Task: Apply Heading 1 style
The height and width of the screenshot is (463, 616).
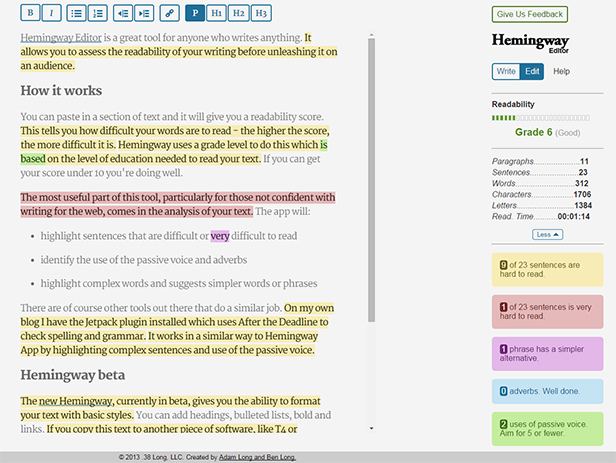Action: [217, 14]
